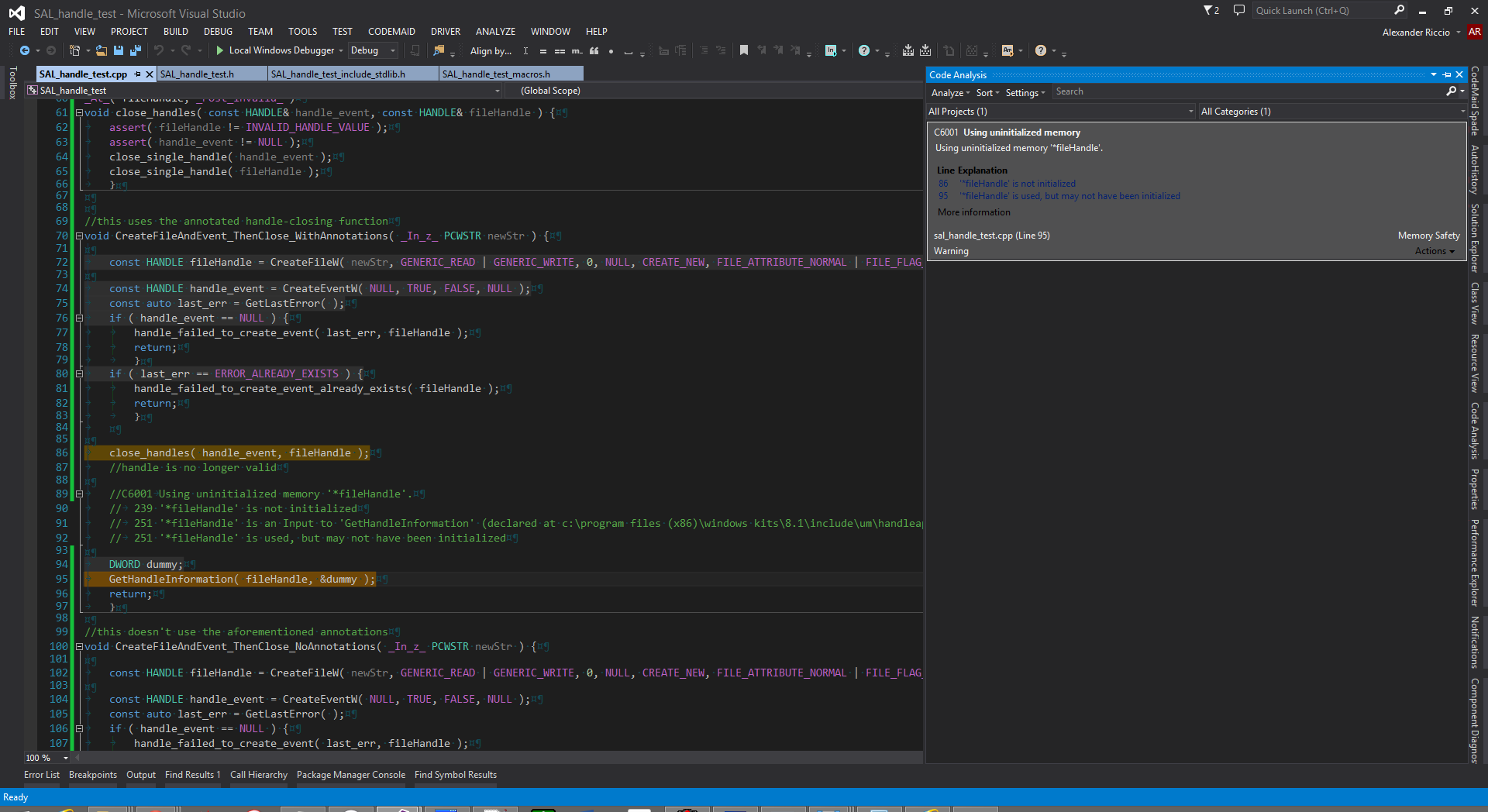Open the CODEMAID menu
Viewport: 1488px width, 812px height.
[391, 32]
